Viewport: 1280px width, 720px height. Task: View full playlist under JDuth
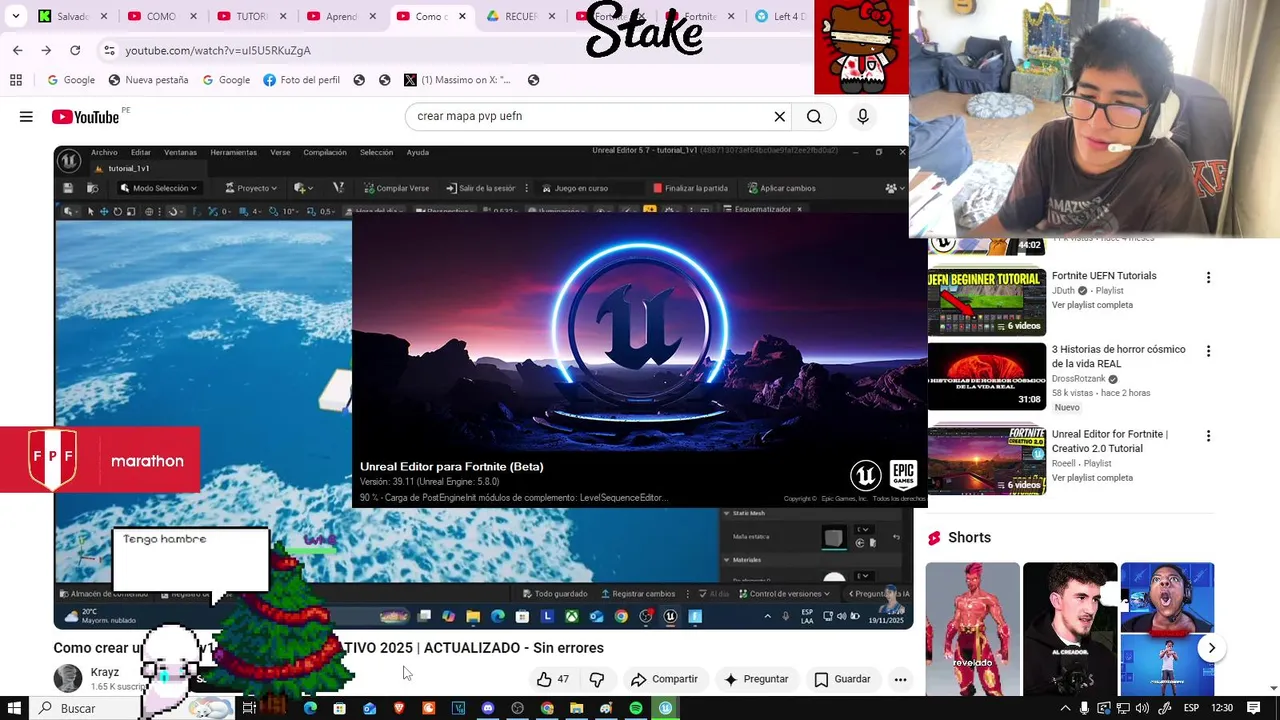coord(1092,305)
